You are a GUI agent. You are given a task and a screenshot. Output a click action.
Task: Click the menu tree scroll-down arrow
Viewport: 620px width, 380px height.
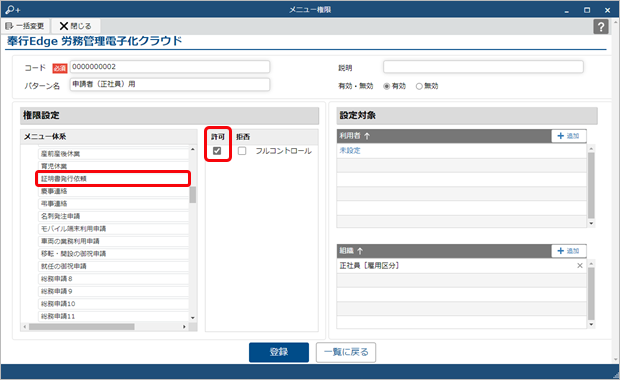pyautogui.click(x=193, y=318)
